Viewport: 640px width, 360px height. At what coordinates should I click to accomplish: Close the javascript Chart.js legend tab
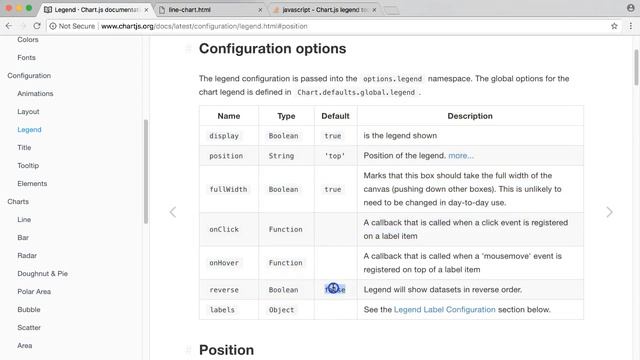coord(374,10)
